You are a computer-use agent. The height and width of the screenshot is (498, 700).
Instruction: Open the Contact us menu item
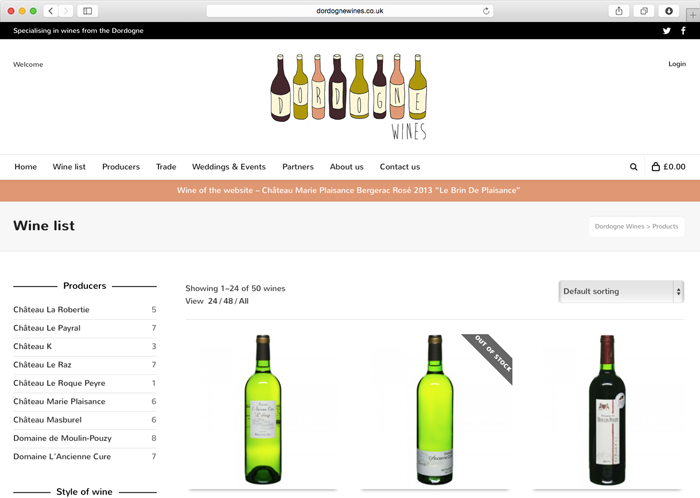pos(400,167)
